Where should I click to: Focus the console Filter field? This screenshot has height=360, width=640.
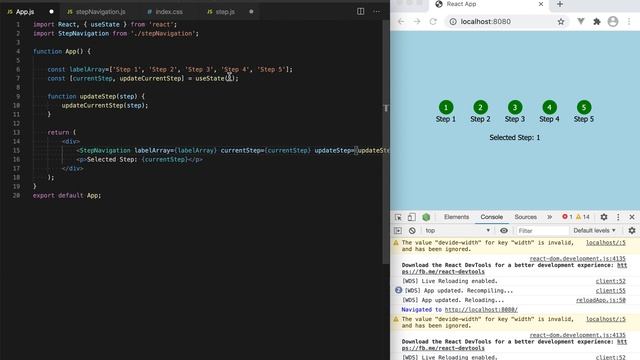click(x=542, y=231)
